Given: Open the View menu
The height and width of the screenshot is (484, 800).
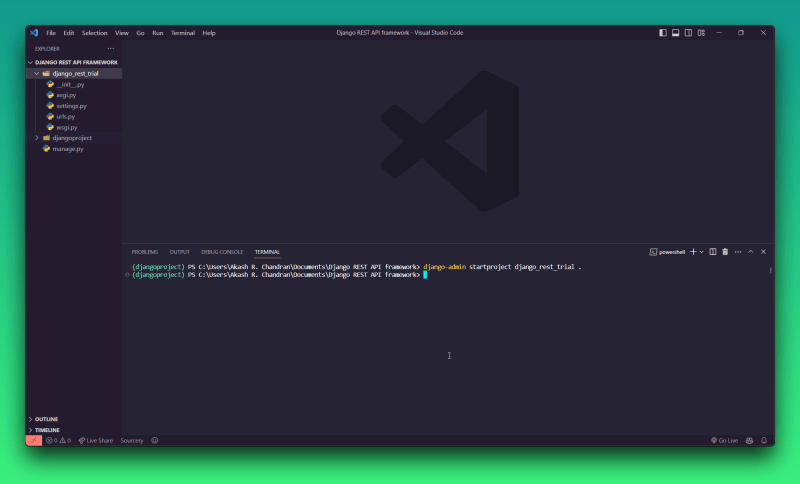Looking at the screenshot, I should point(121,33).
